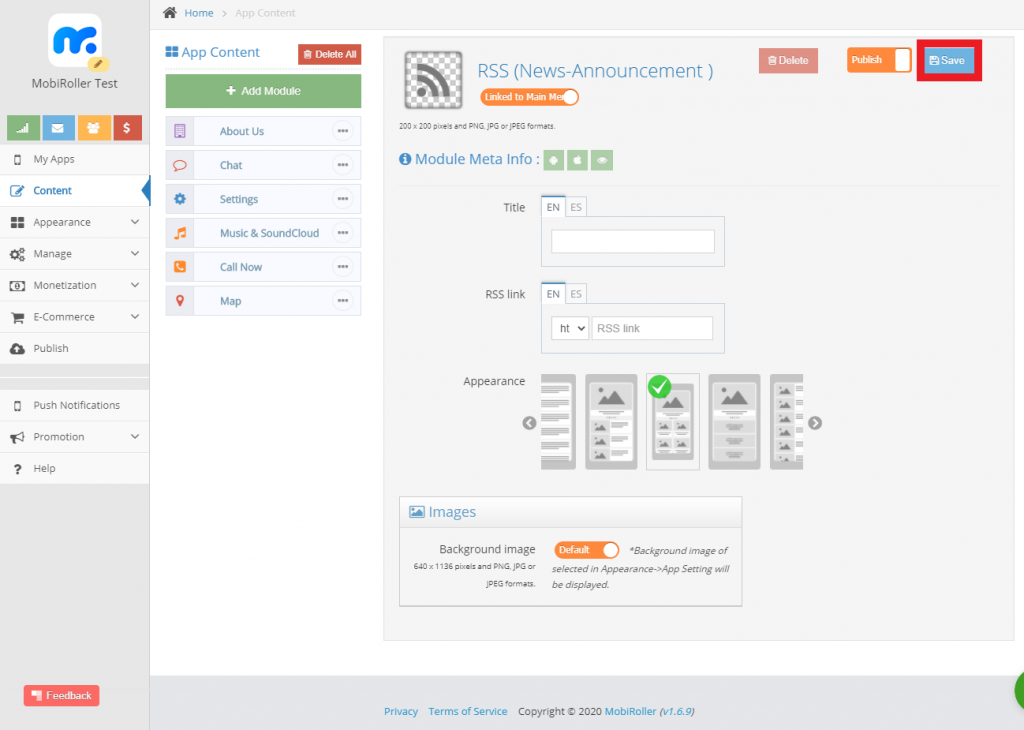Viewport: 1024px width, 730px height.
Task: Click the red dollar revenue icon
Action: 126,128
